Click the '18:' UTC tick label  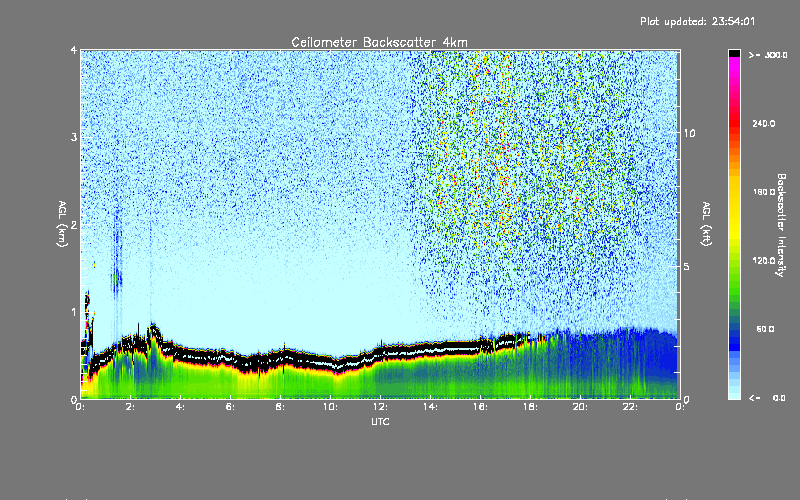530,407
